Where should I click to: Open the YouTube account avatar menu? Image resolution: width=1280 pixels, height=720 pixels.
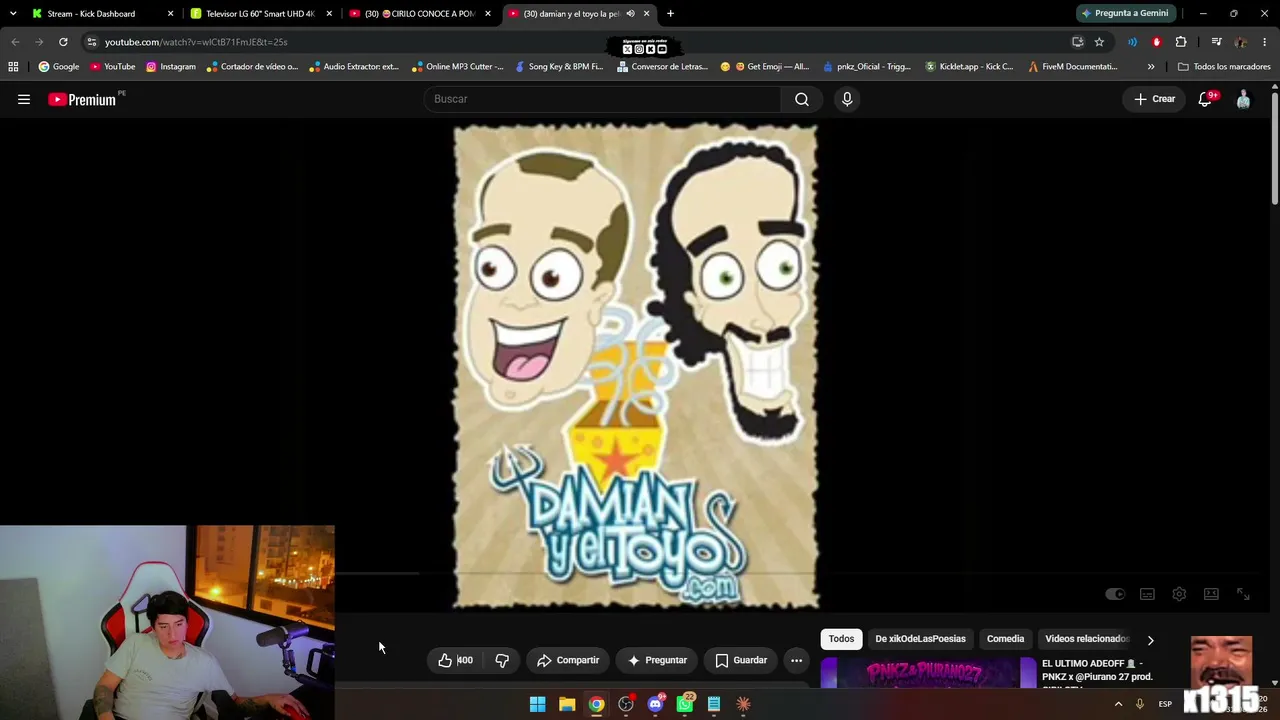click(1243, 99)
